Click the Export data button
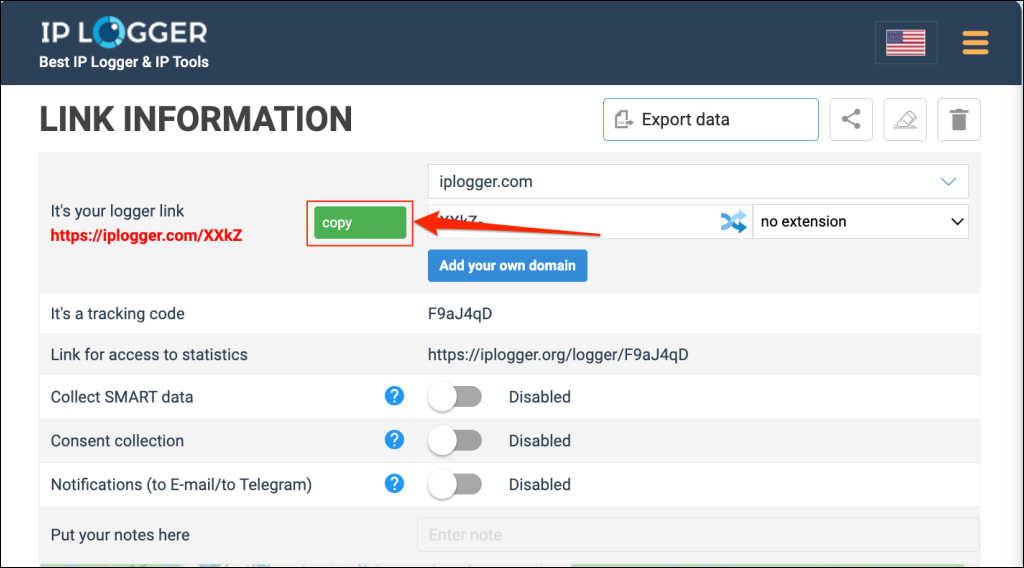 click(x=710, y=120)
